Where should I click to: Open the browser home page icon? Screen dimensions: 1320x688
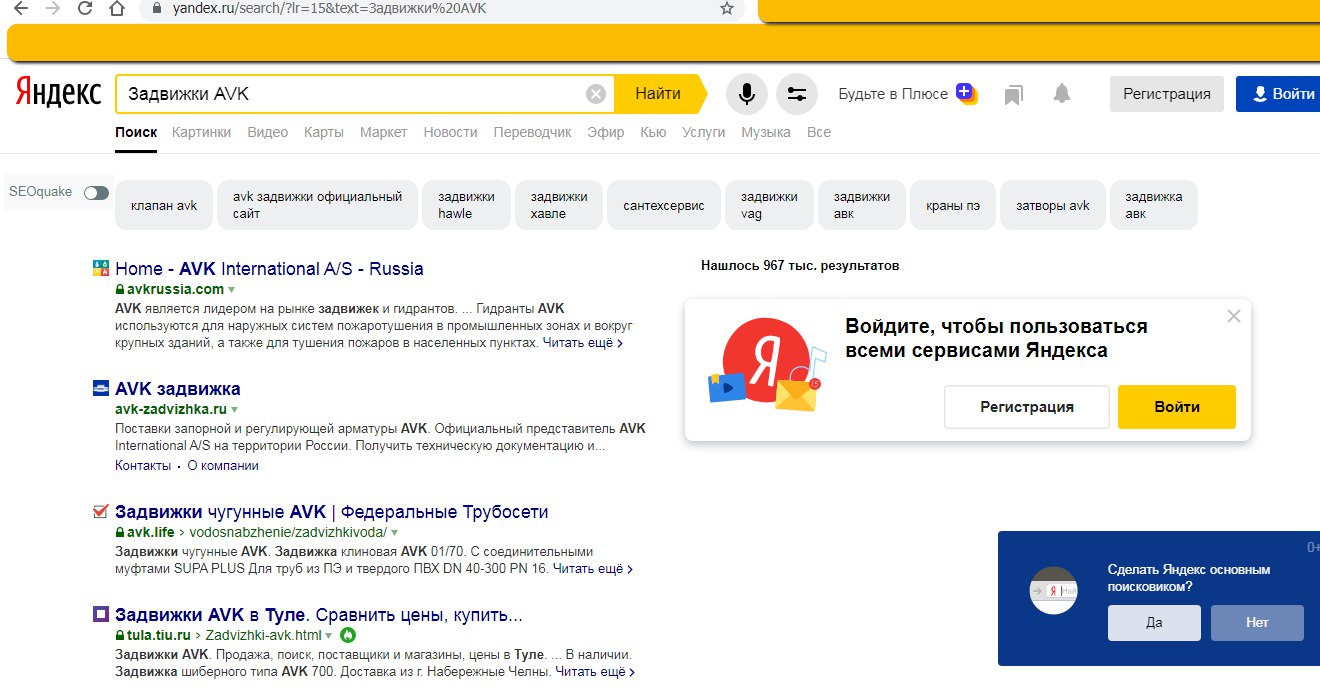[x=117, y=8]
